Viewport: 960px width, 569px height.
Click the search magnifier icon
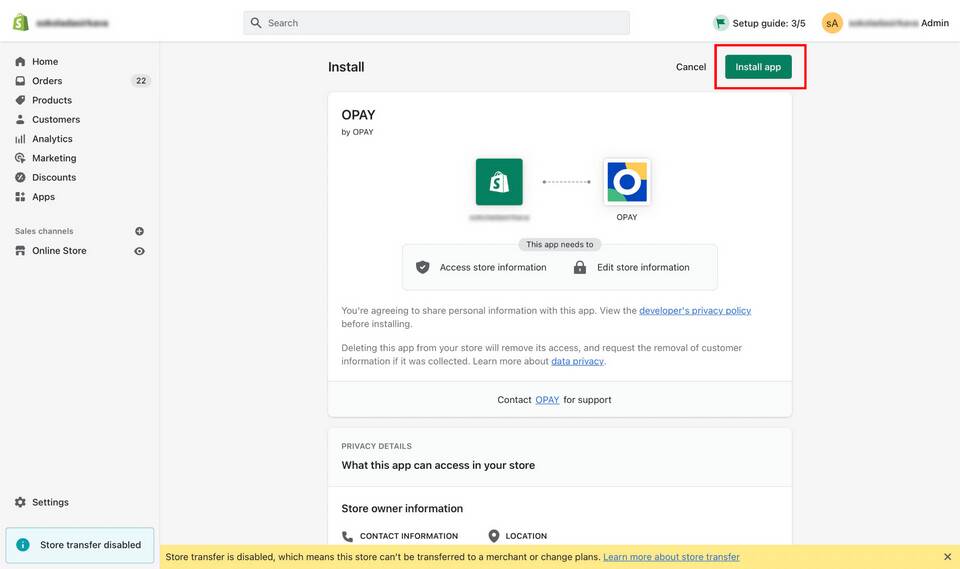coord(256,23)
